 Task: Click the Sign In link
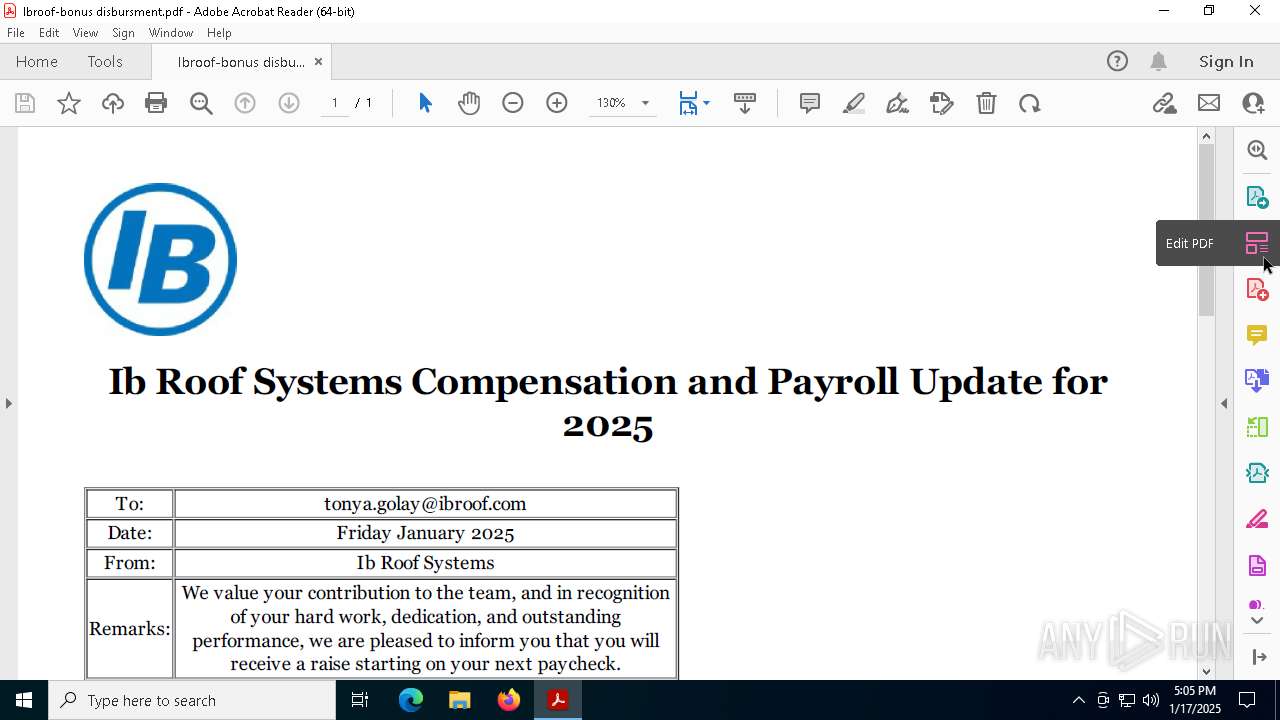click(1226, 62)
